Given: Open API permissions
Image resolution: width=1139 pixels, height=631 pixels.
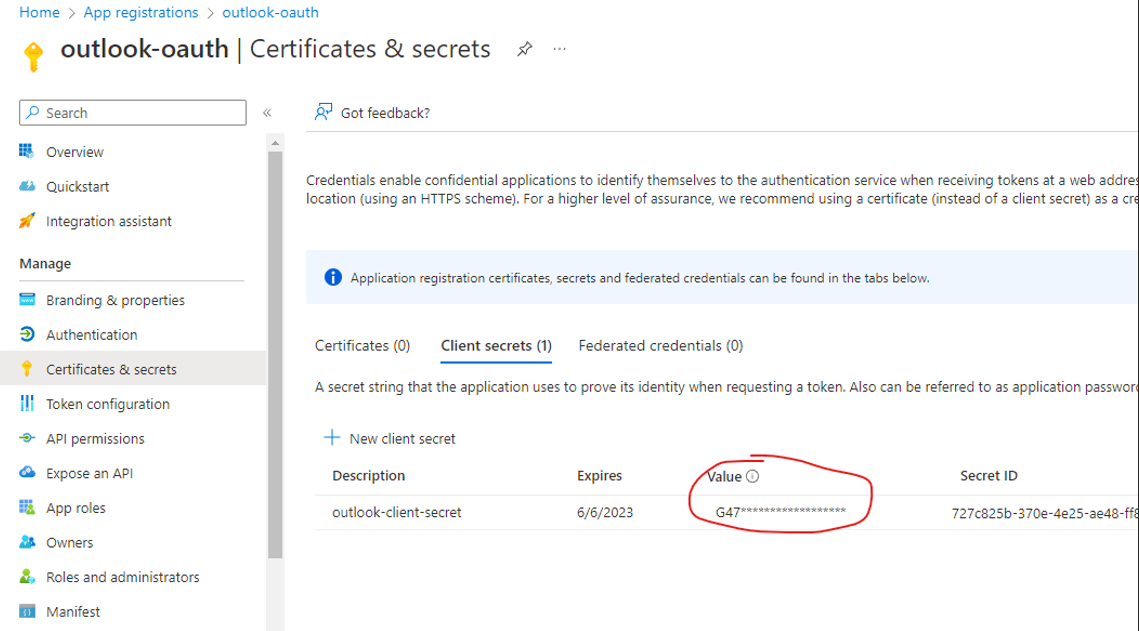Looking at the screenshot, I should pyautogui.click(x=95, y=439).
